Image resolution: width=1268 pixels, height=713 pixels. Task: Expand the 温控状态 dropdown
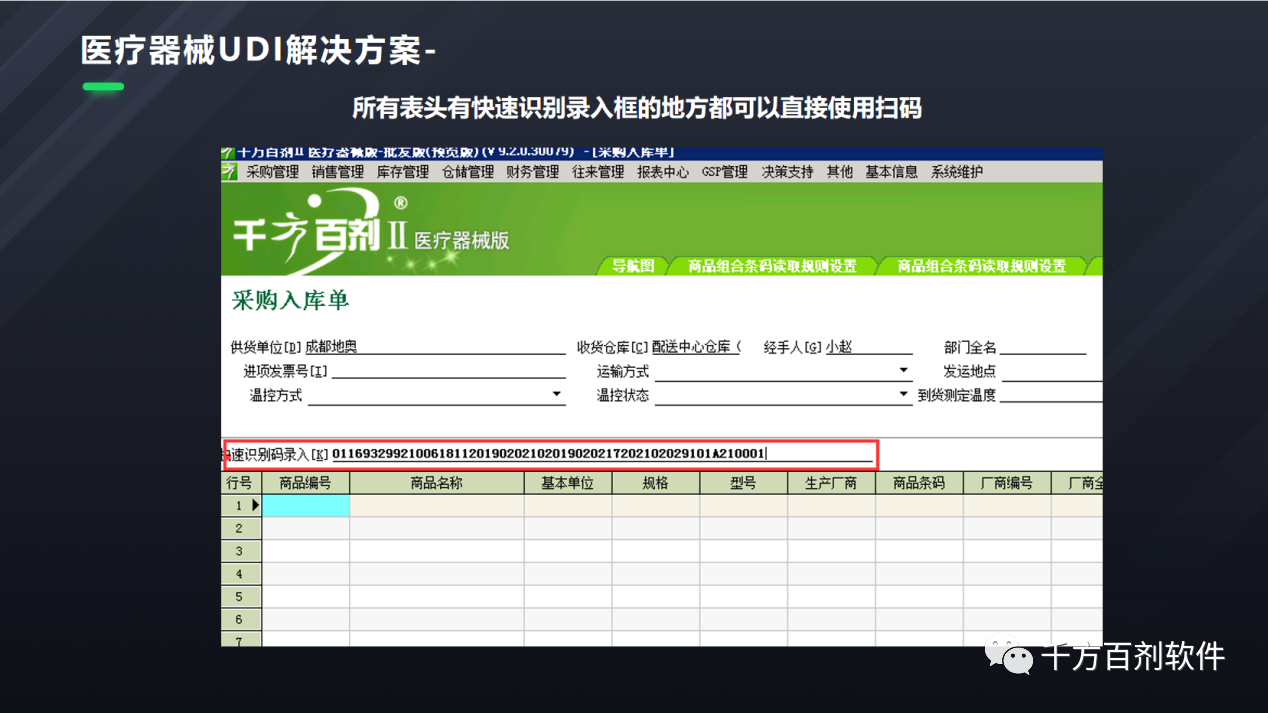(x=903, y=395)
